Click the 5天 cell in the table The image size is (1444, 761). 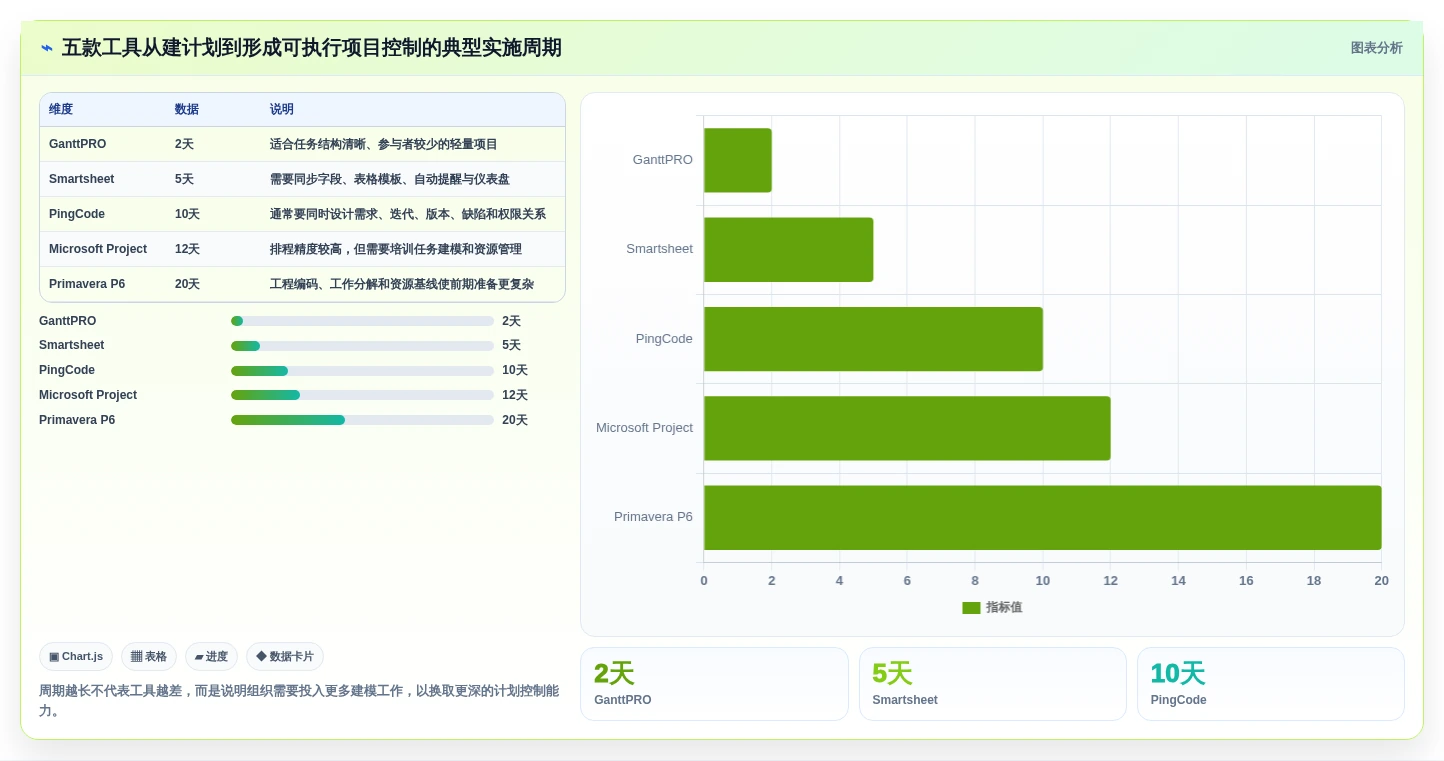[184, 179]
